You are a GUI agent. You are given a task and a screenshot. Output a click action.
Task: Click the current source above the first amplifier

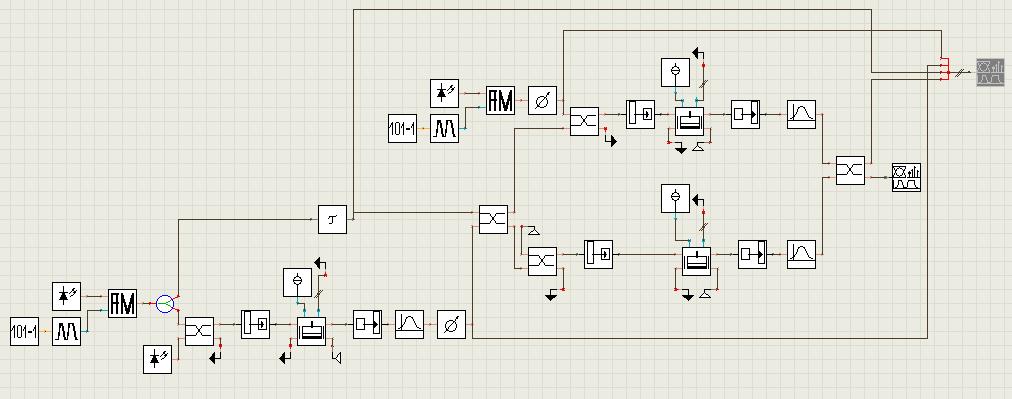click(298, 282)
